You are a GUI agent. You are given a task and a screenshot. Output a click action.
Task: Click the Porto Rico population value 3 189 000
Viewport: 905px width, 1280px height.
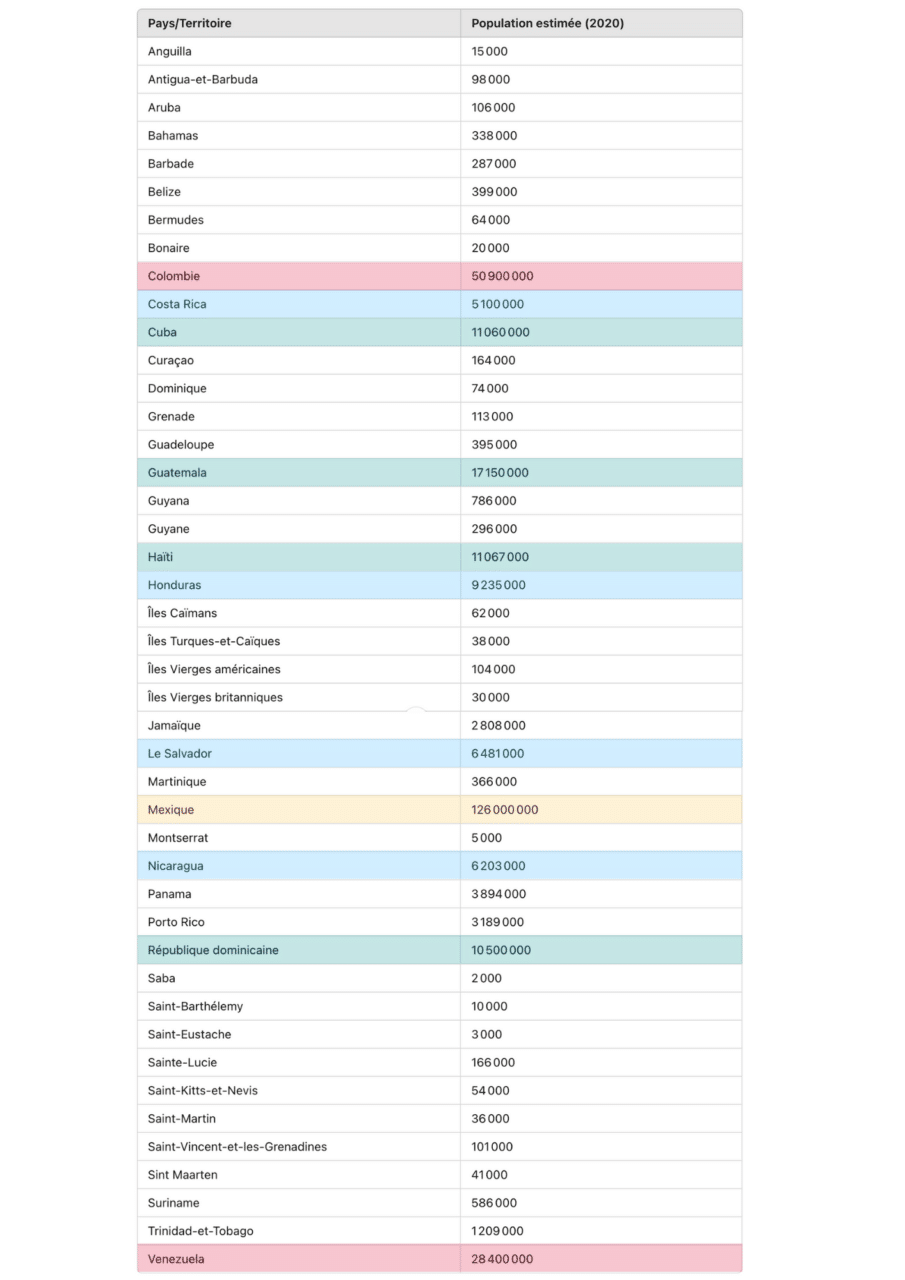coord(497,922)
